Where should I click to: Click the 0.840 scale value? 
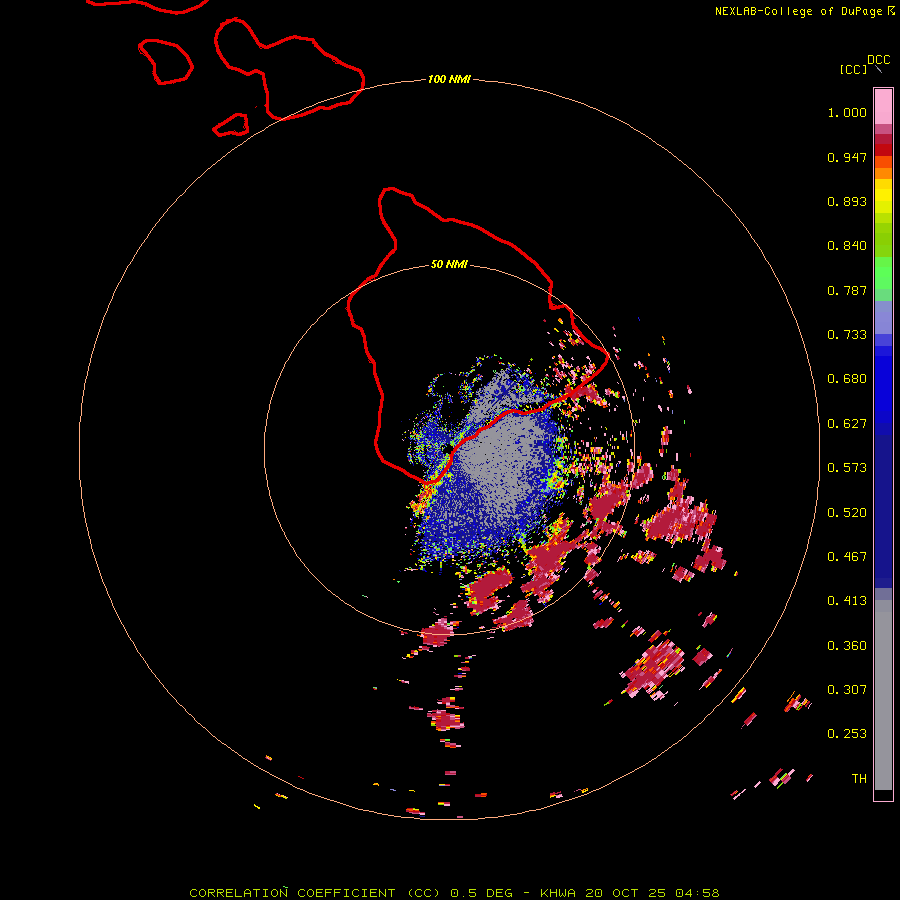click(847, 246)
